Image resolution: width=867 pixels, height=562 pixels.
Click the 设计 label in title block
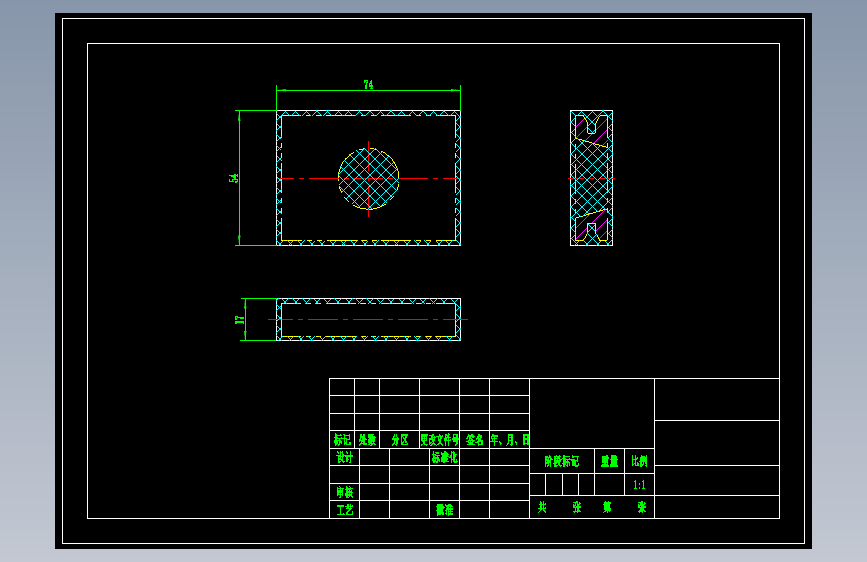(344, 457)
